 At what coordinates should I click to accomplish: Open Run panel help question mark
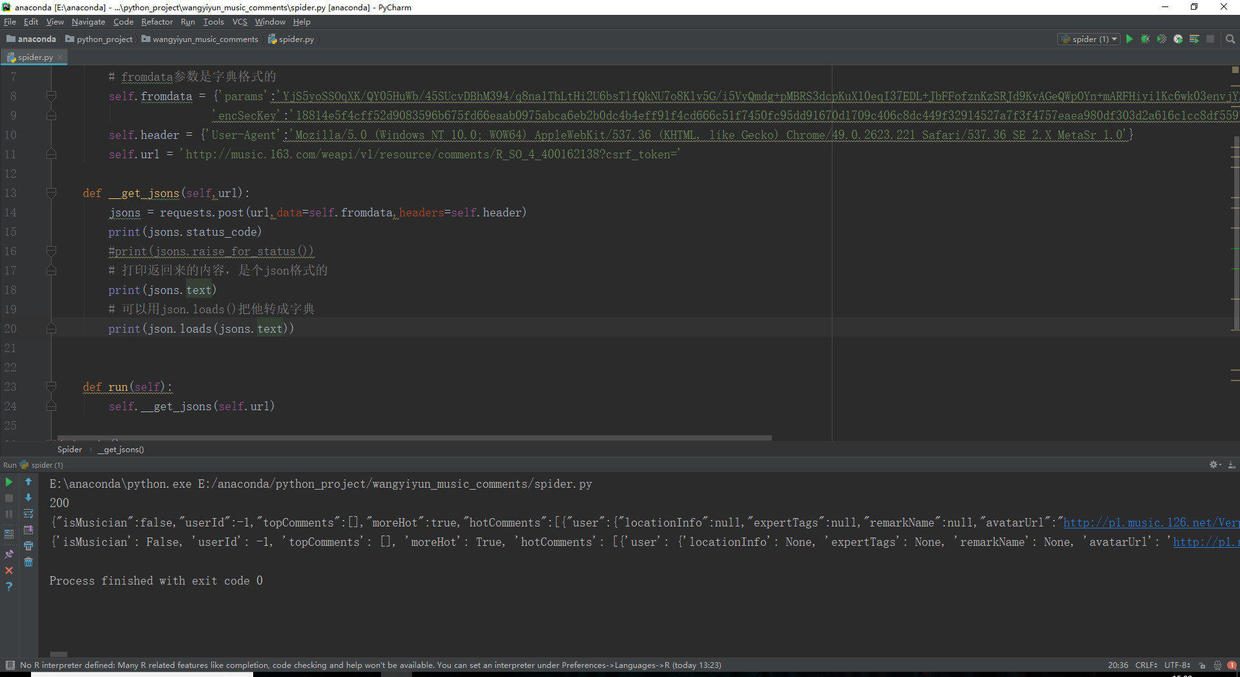point(9,587)
